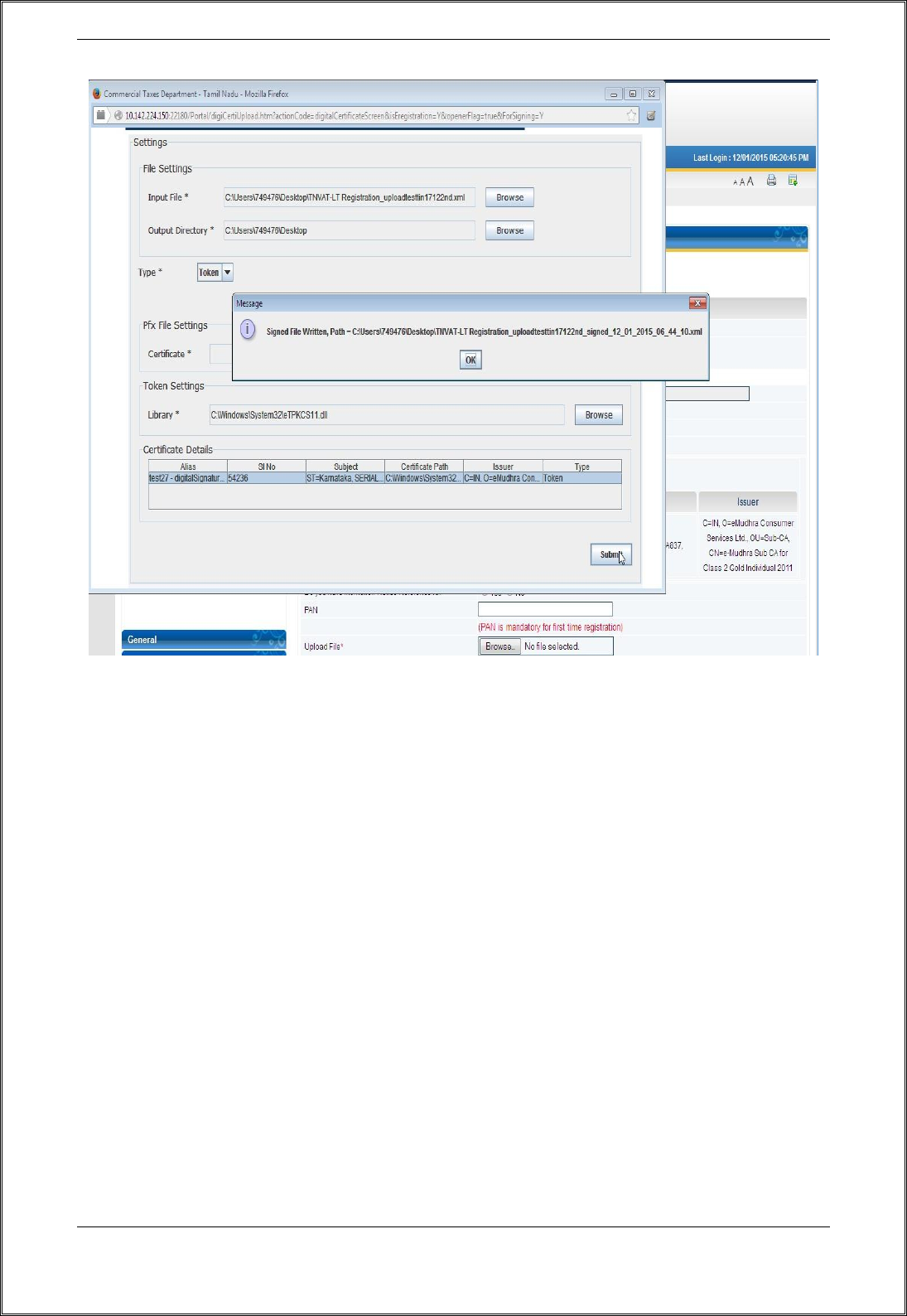Click the green page icon beside the print icon
Image resolution: width=907 pixels, height=1316 pixels.
click(793, 181)
